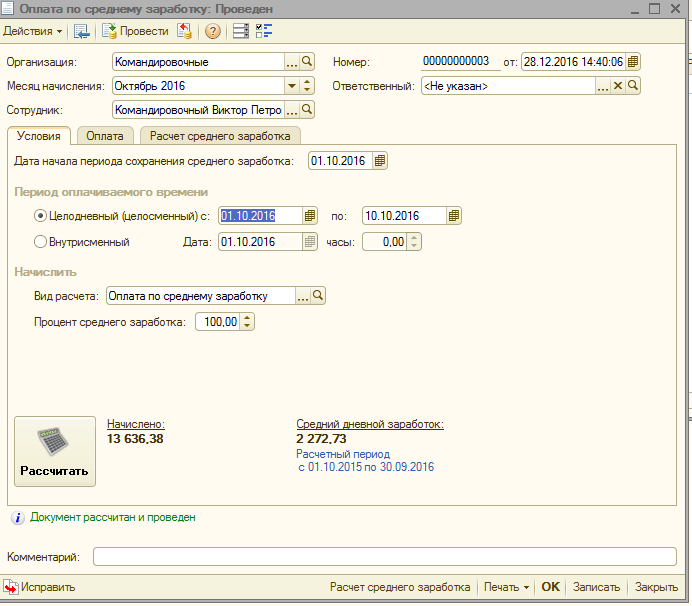Open the Расчет среднего заработка tab
Screen dimensions: 692x606
coord(219,135)
